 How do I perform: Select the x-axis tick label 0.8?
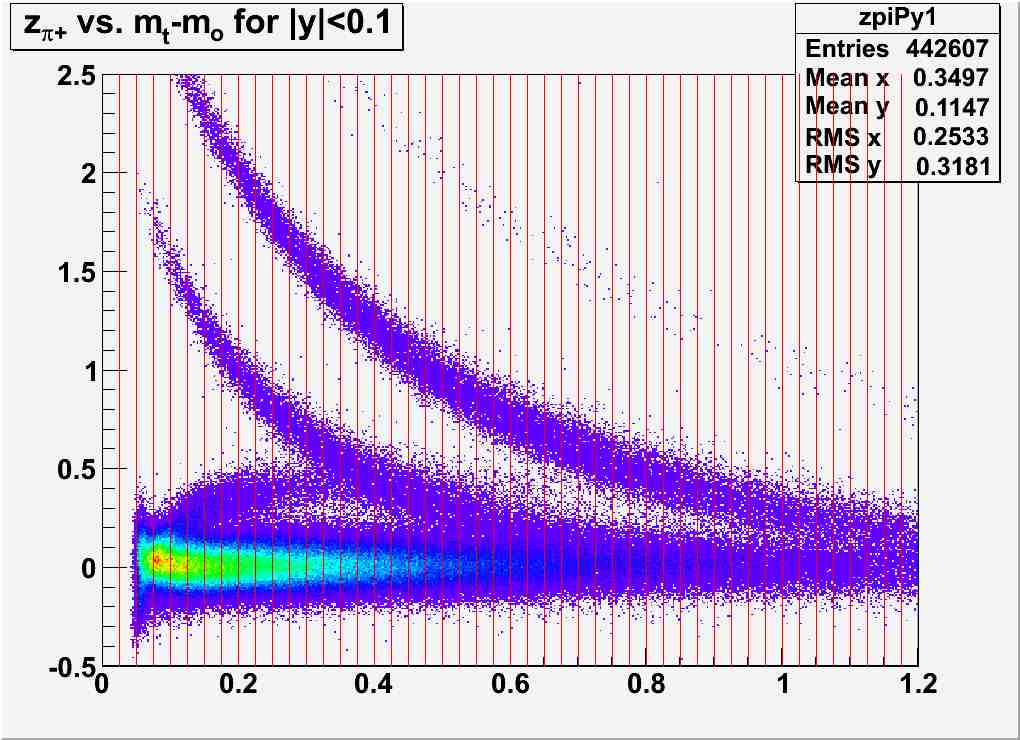tap(646, 685)
